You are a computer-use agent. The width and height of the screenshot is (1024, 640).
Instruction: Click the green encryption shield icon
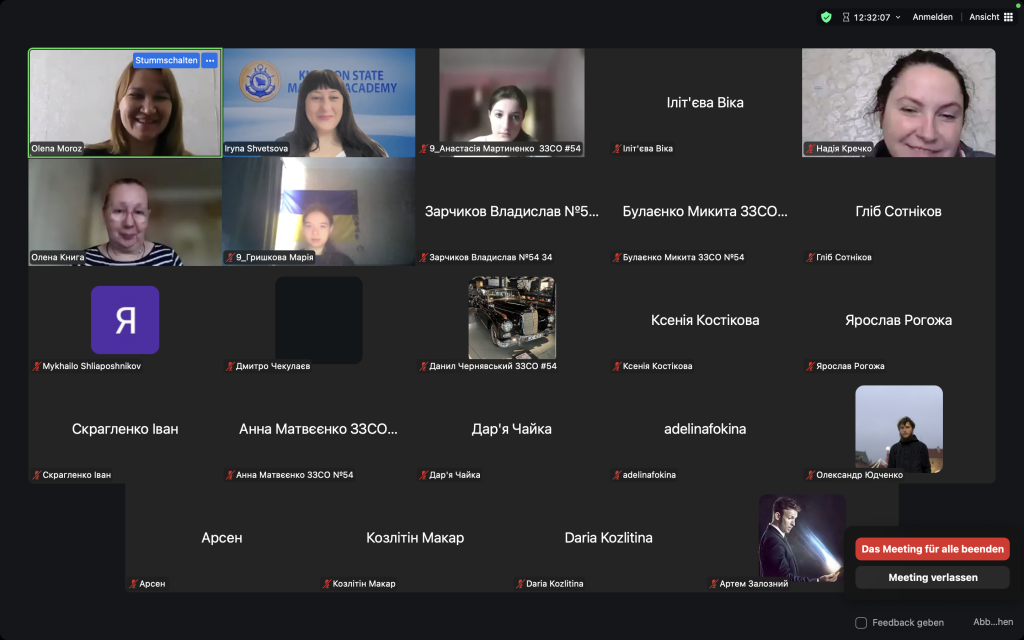826,17
